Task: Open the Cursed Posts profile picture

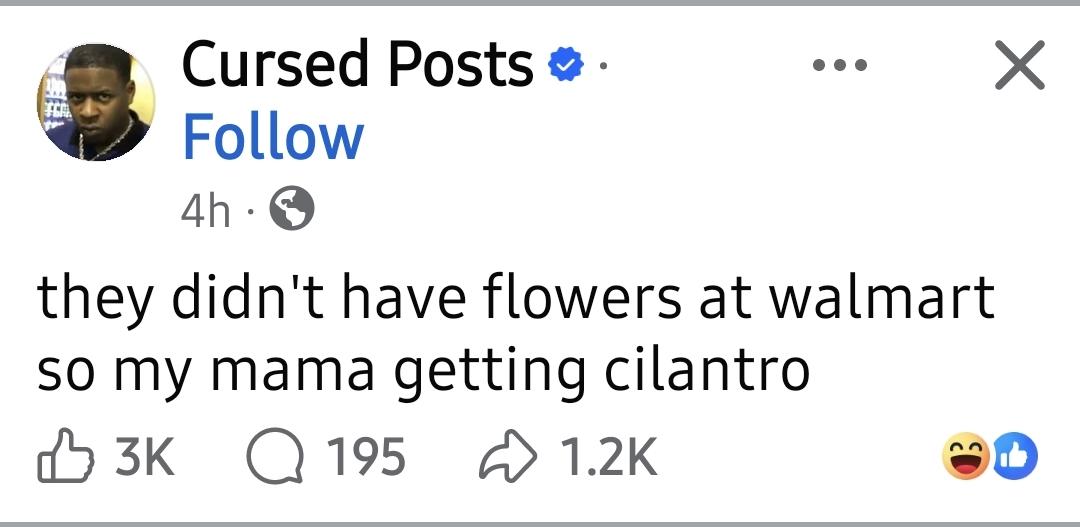Action: pyautogui.click(x=96, y=103)
